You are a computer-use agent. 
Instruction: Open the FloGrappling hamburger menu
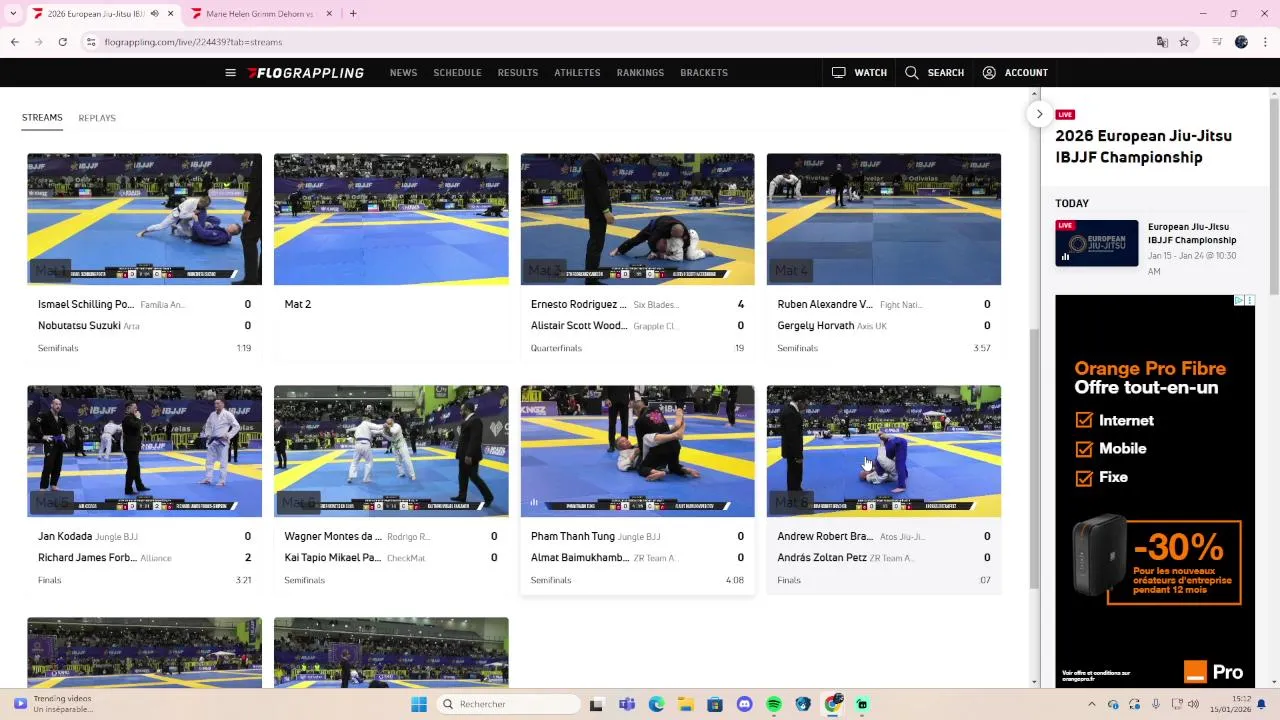coord(230,73)
